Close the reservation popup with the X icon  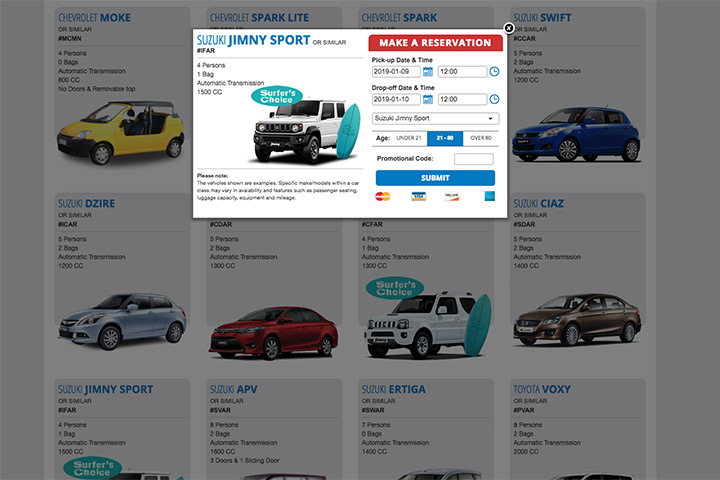pyautogui.click(x=509, y=28)
